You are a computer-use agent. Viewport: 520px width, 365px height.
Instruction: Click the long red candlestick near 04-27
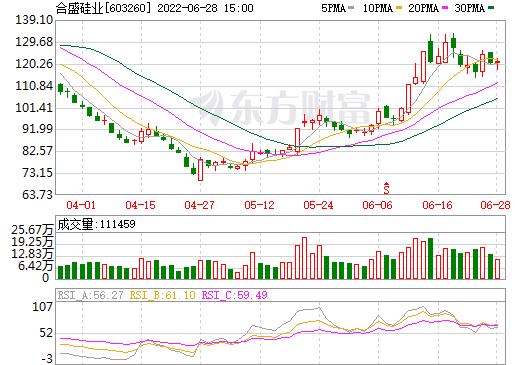(x=200, y=170)
